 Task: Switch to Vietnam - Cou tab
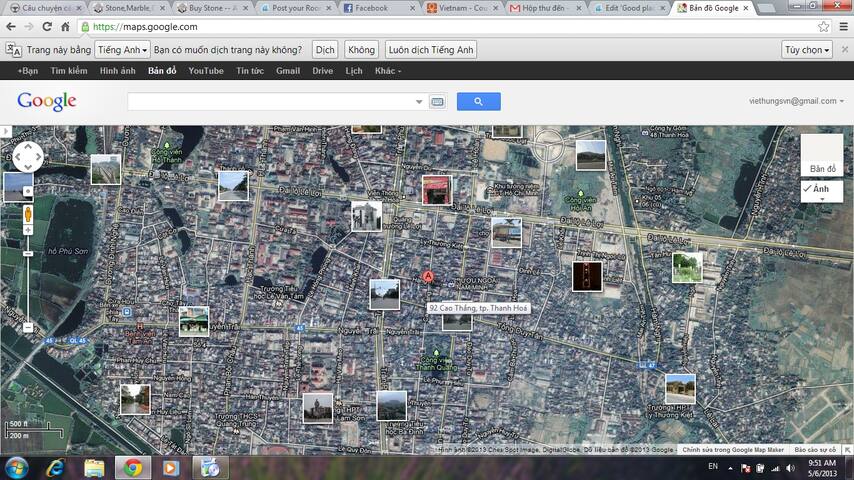tap(462, 8)
